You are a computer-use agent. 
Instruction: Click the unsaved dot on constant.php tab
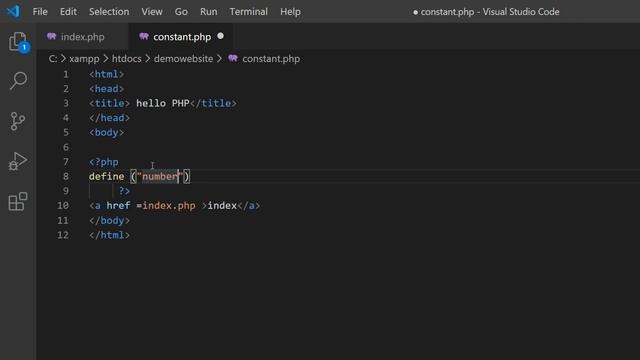point(220,36)
